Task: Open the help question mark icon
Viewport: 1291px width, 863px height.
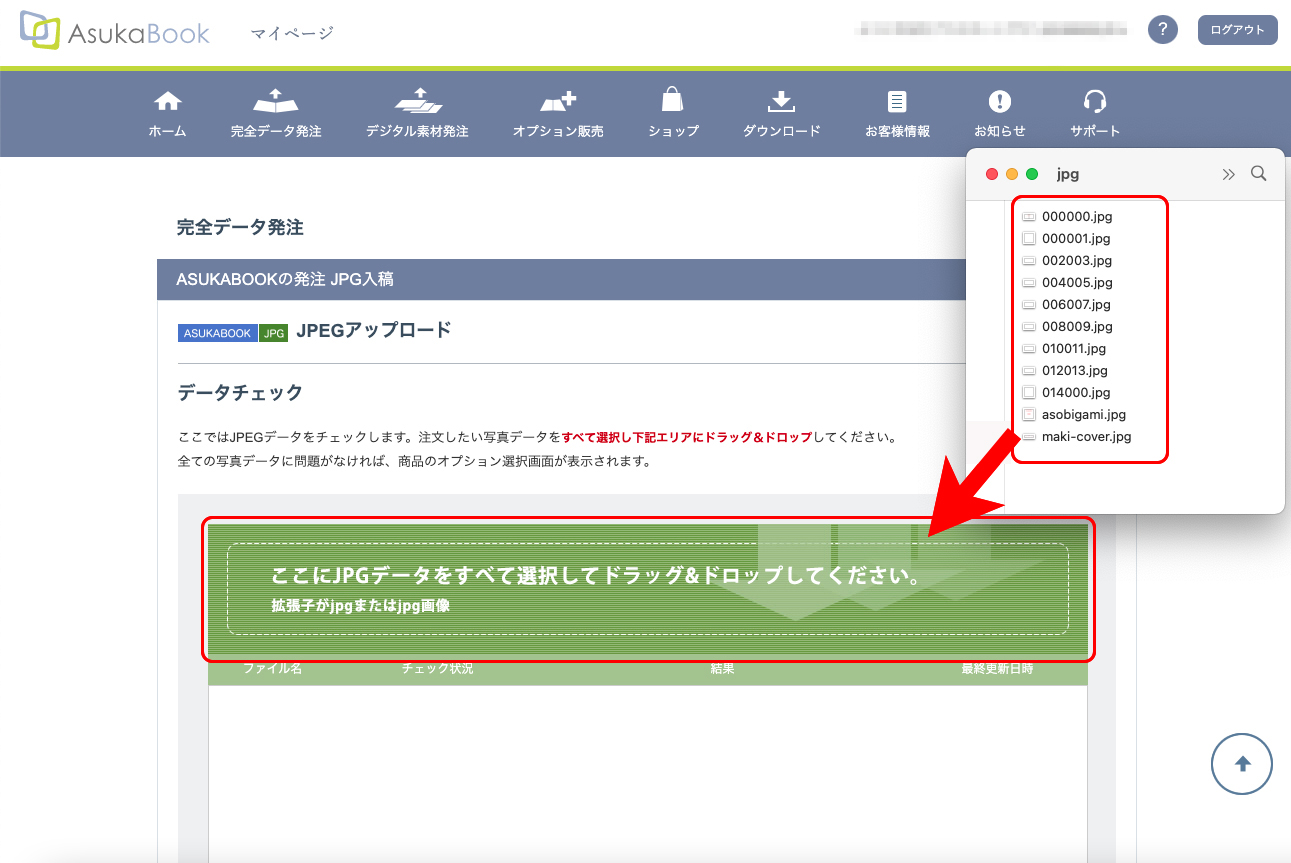Action: (1162, 30)
